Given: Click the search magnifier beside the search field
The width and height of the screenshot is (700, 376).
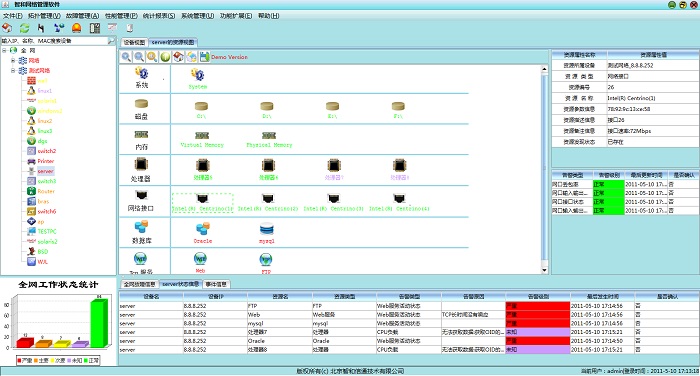Looking at the screenshot, I should coord(111,41).
